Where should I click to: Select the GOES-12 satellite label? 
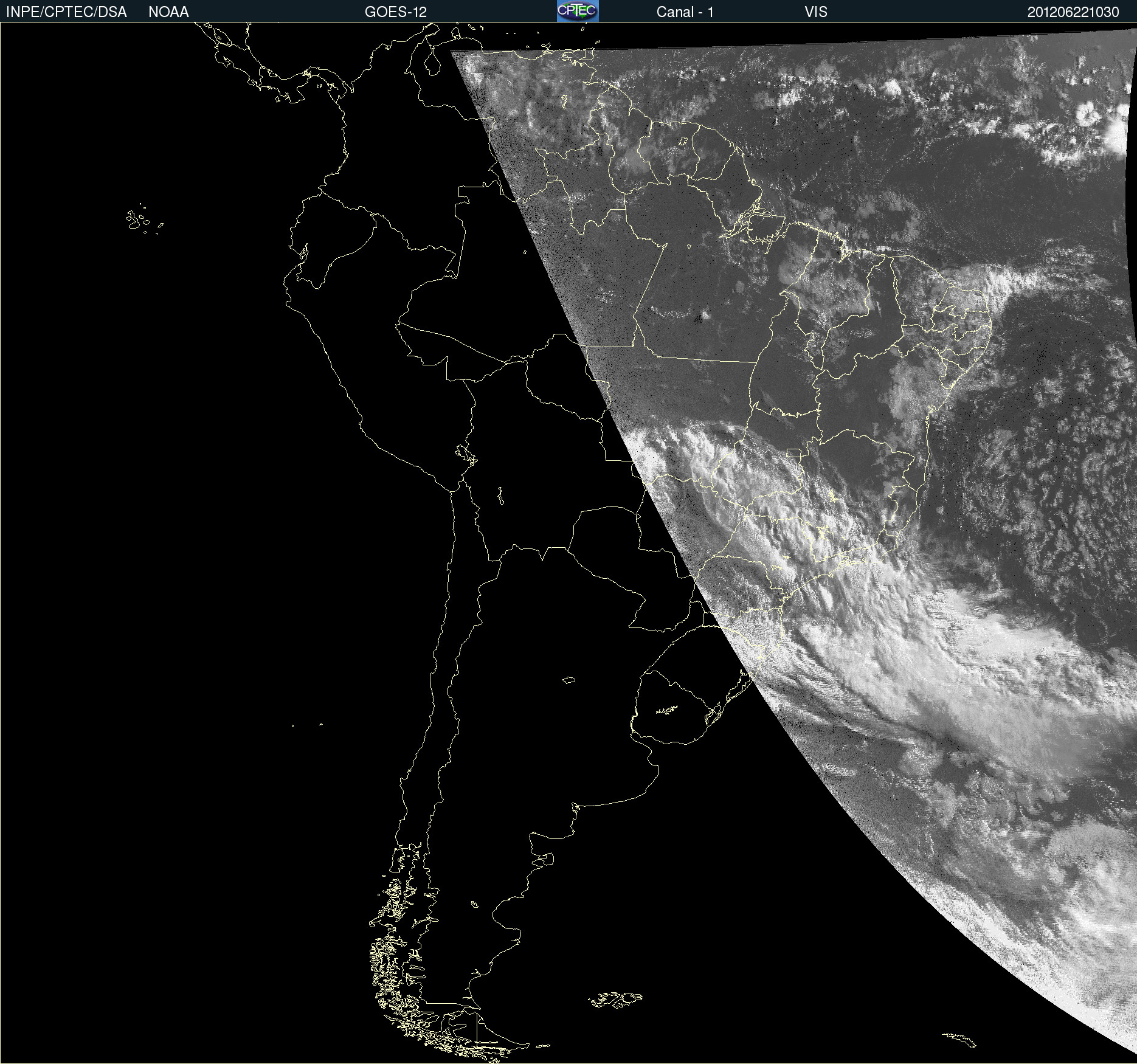click(396, 12)
